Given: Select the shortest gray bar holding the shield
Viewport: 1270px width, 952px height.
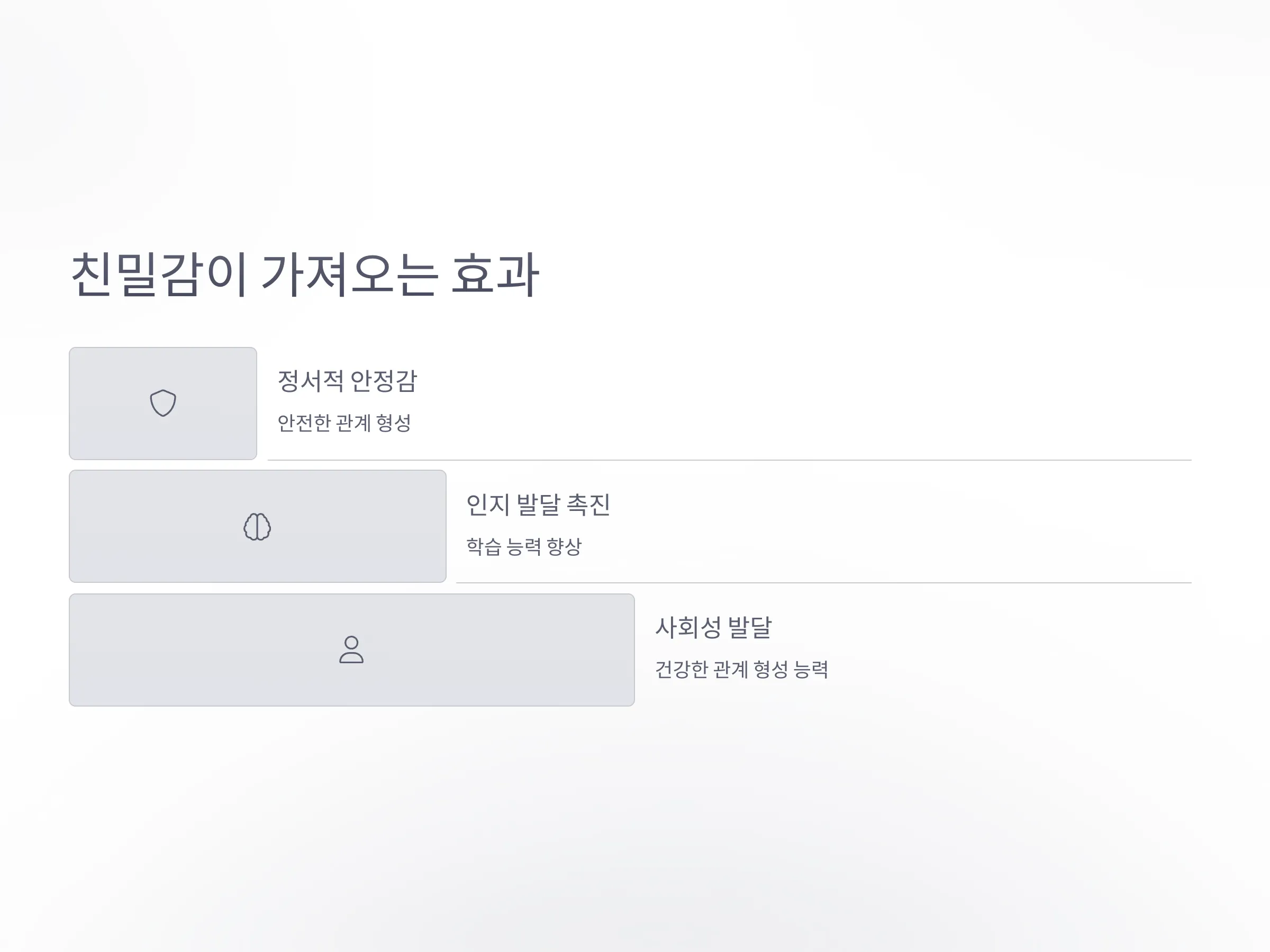Looking at the screenshot, I should tap(163, 404).
